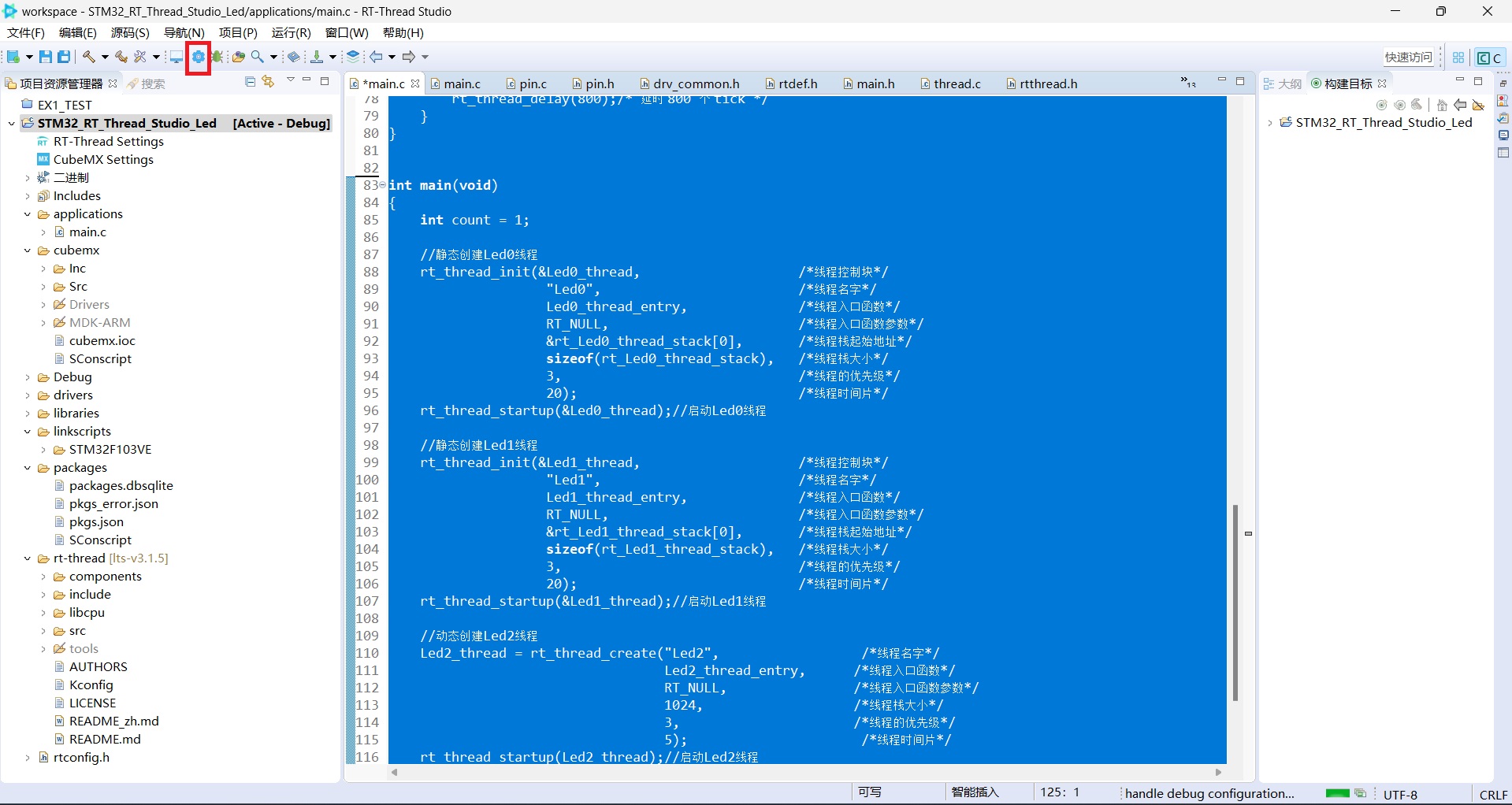Click the Save All toolbar icon
1512x805 pixels.
click(x=64, y=57)
